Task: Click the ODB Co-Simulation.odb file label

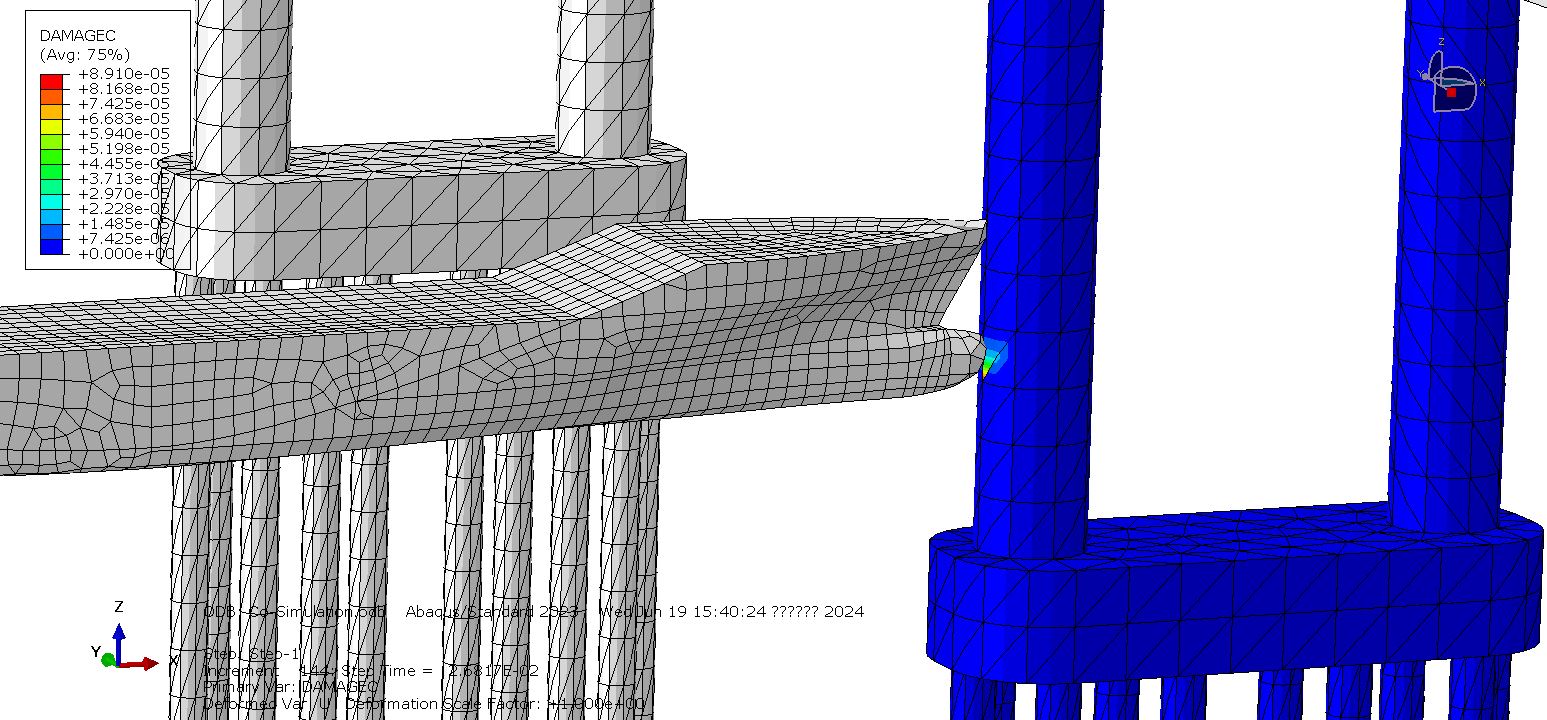Action: pos(293,611)
